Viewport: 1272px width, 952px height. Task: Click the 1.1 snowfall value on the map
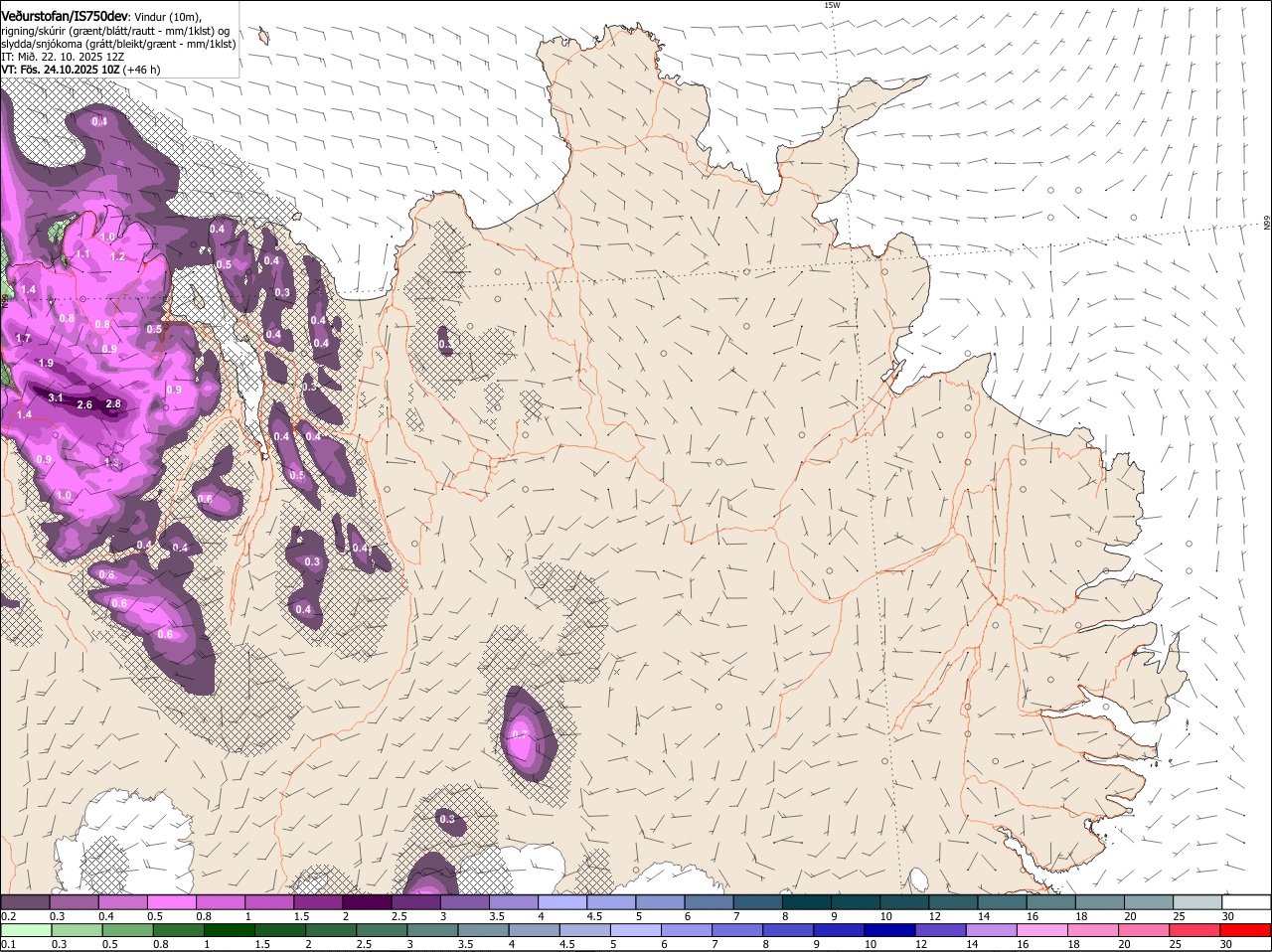tap(82, 254)
